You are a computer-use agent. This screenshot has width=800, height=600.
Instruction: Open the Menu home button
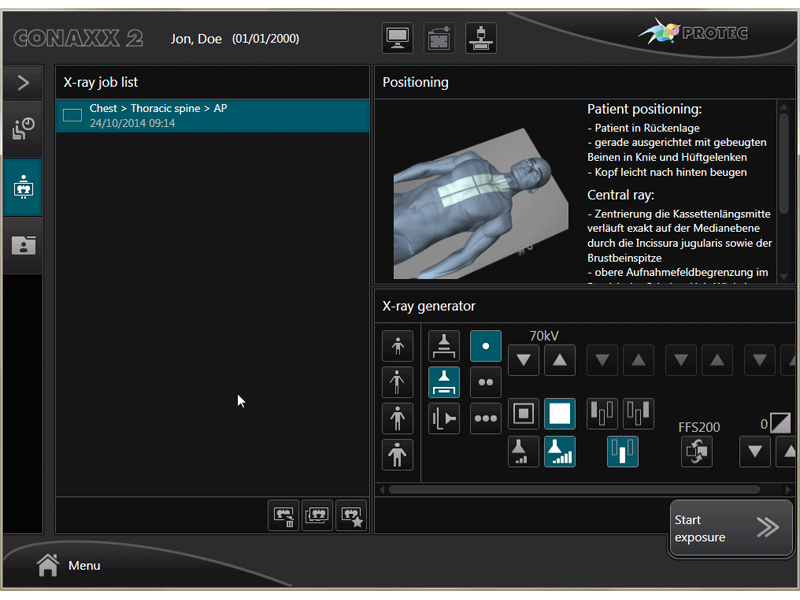[x=69, y=565]
